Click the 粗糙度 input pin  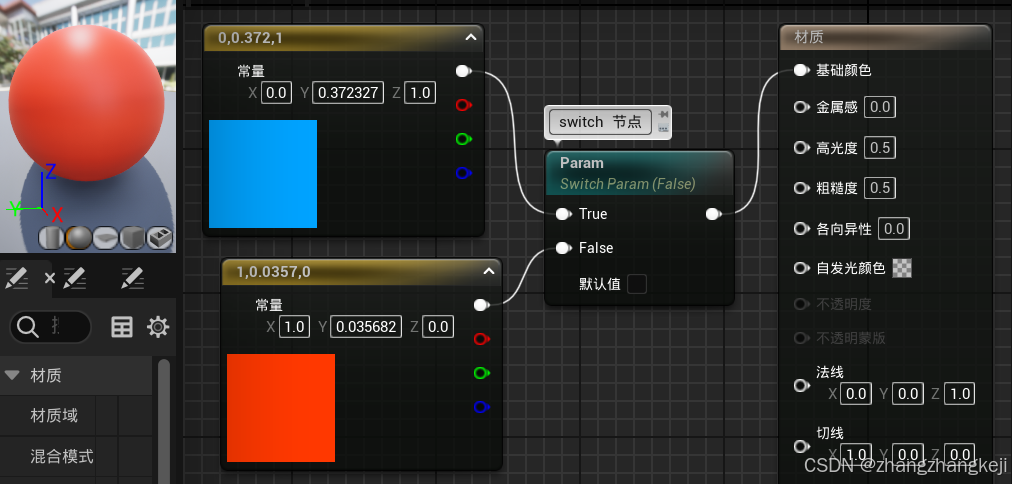[802, 188]
